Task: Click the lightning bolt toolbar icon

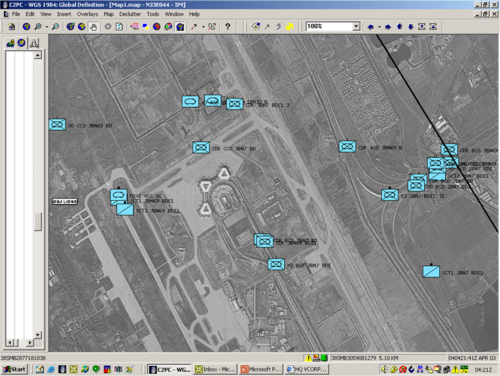Action: coord(278,27)
